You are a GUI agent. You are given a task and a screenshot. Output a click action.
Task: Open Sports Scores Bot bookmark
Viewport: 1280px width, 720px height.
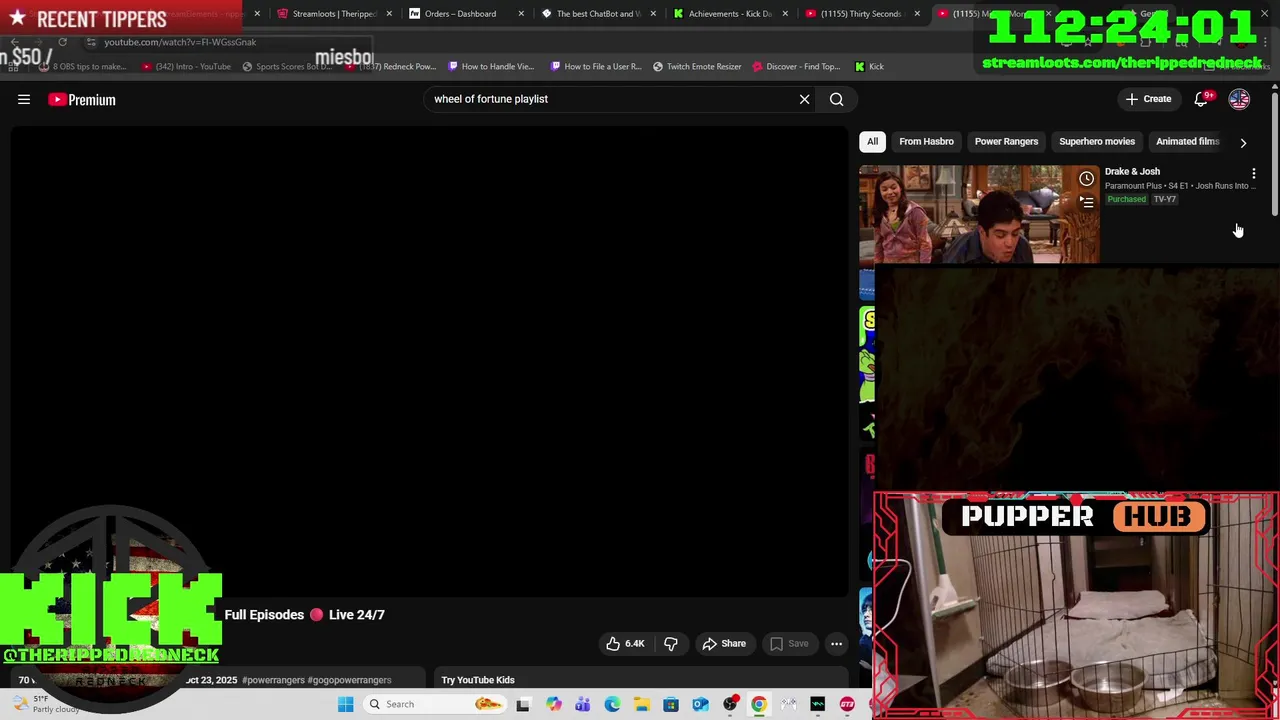coord(288,67)
